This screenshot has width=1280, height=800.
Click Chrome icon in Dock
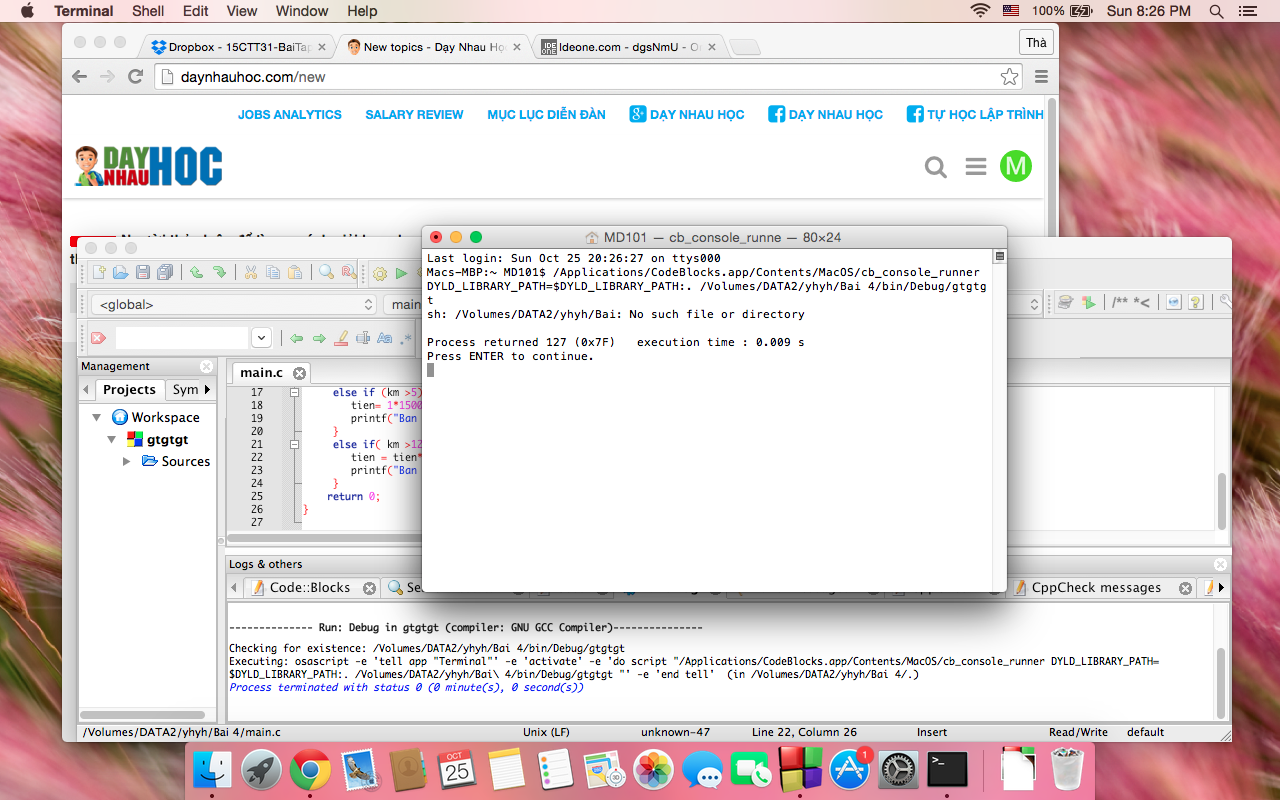click(310, 770)
